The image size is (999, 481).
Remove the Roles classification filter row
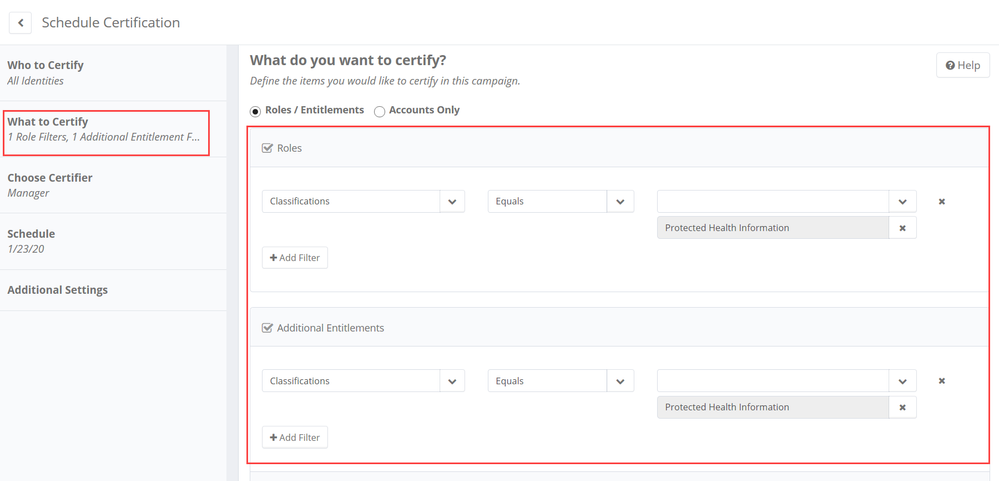click(x=941, y=202)
